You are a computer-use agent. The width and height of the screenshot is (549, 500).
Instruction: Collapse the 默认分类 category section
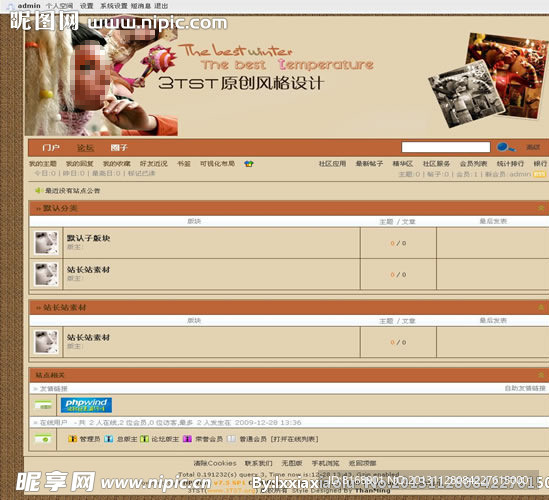click(541, 208)
